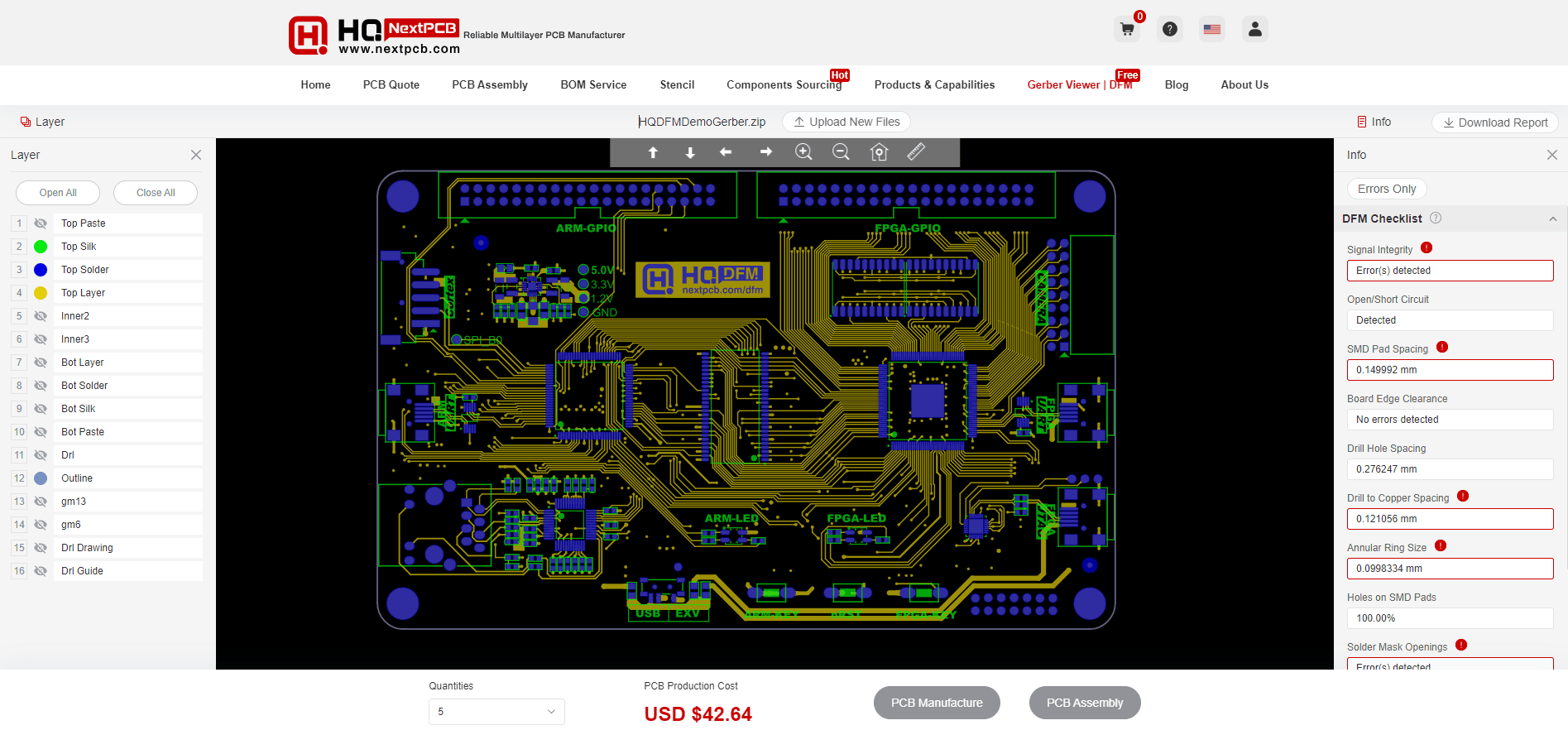The image size is (1568, 730).
Task: Click the reset home view icon
Action: pyautogui.click(x=879, y=152)
